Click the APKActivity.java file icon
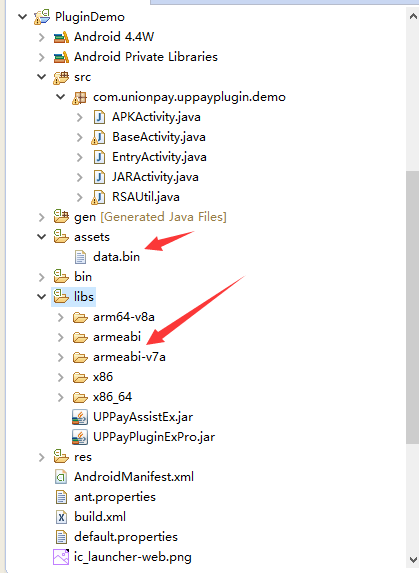 (99, 117)
